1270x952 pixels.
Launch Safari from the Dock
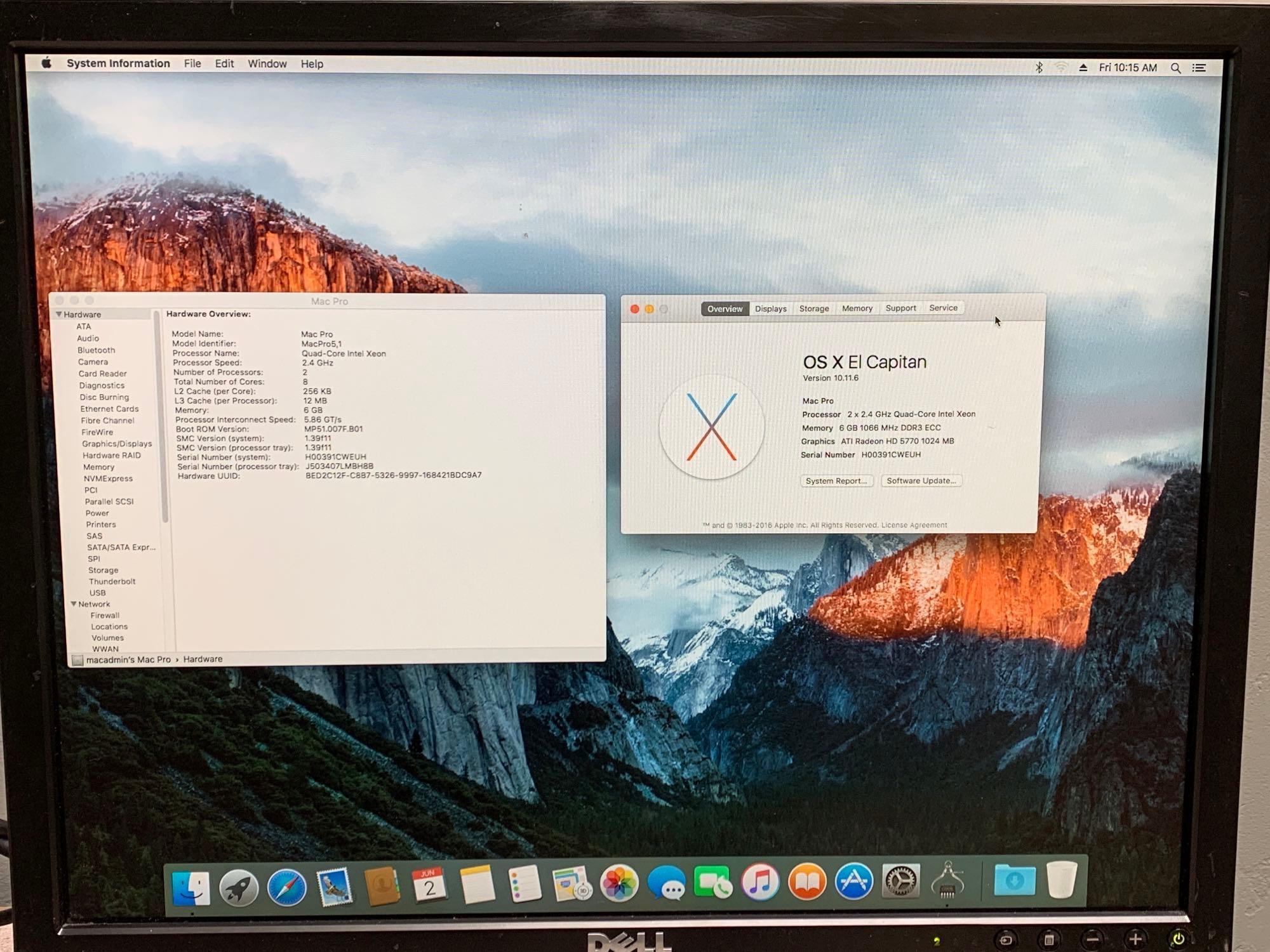pos(286,887)
